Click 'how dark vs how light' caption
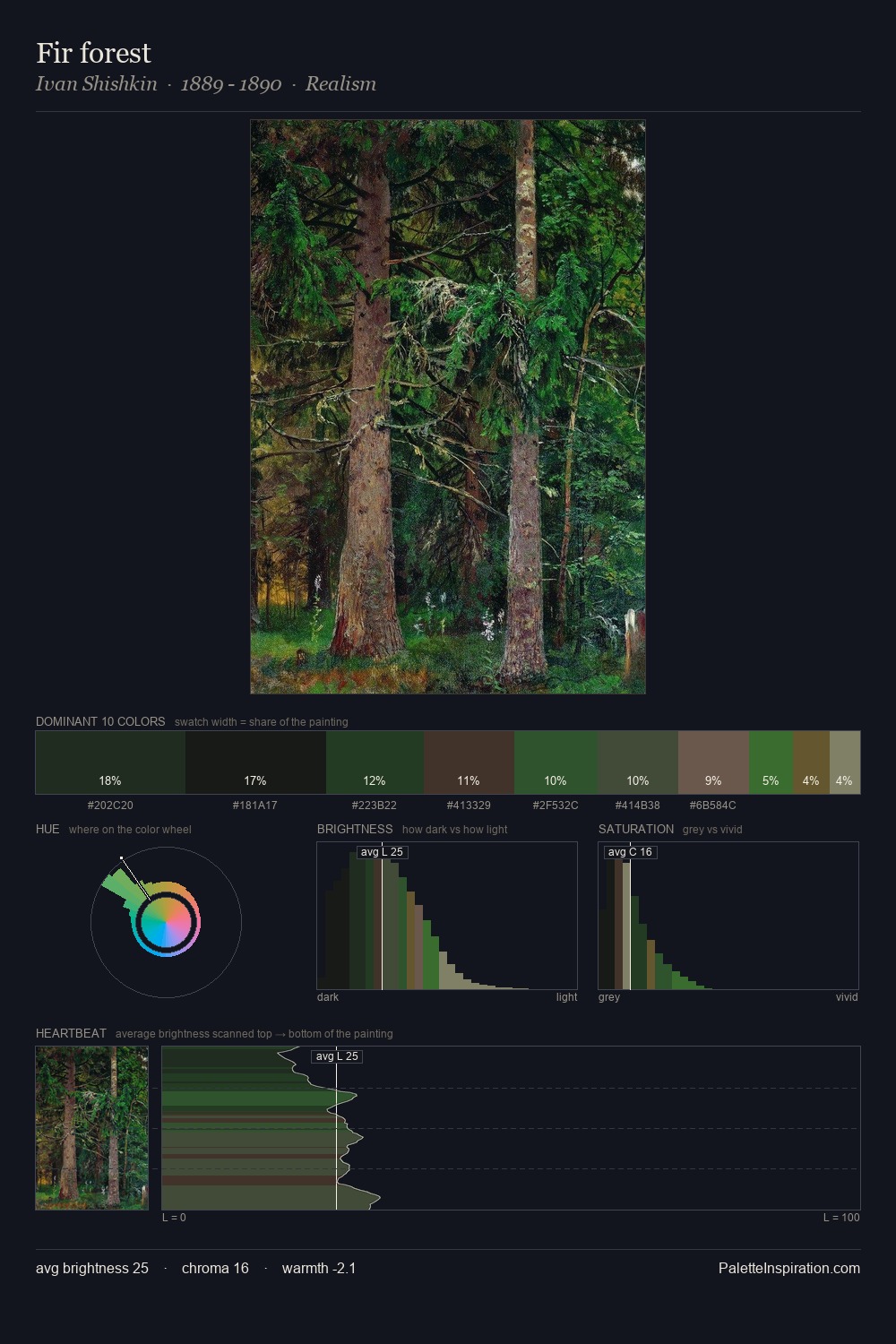Image resolution: width=896 pixels, height=1344 pixels. (x=454, y=830)
